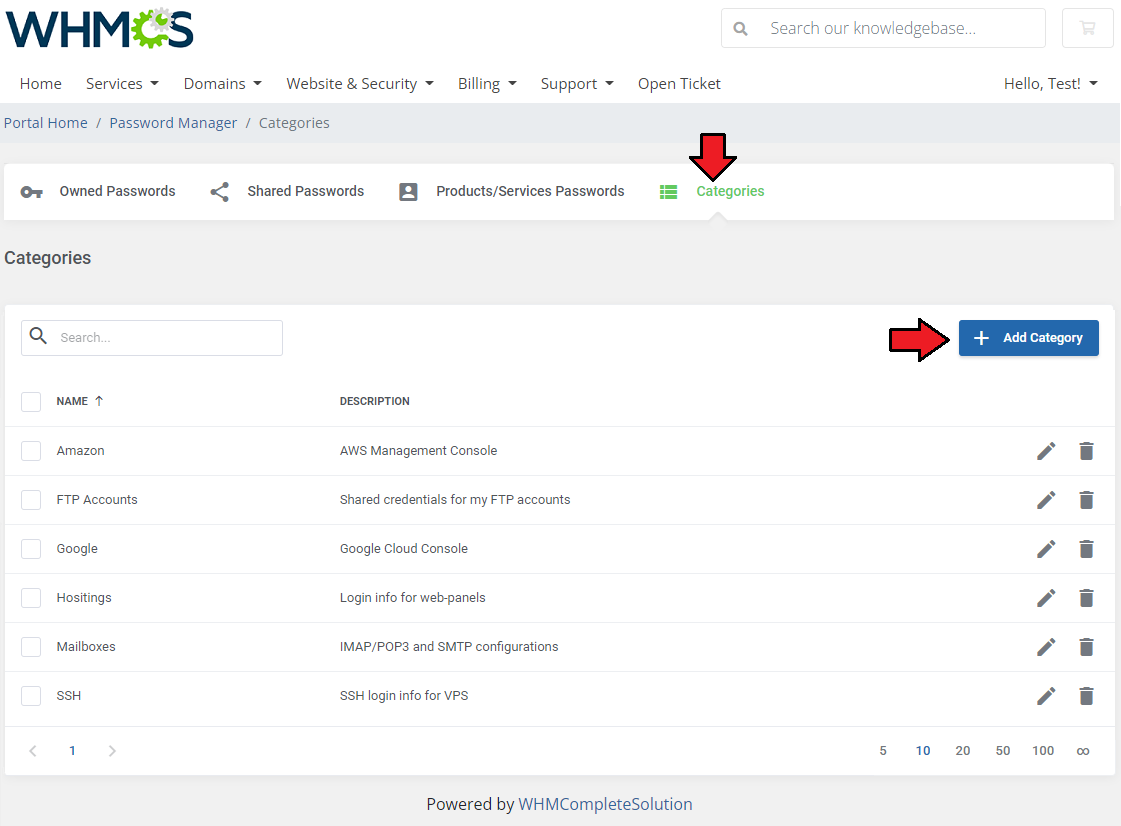The width and height of the screenshot is (1121, 826).
Task: Open the Hello, Test! account dropdown
Action: pyautogui.click(x=1050, y=84)
